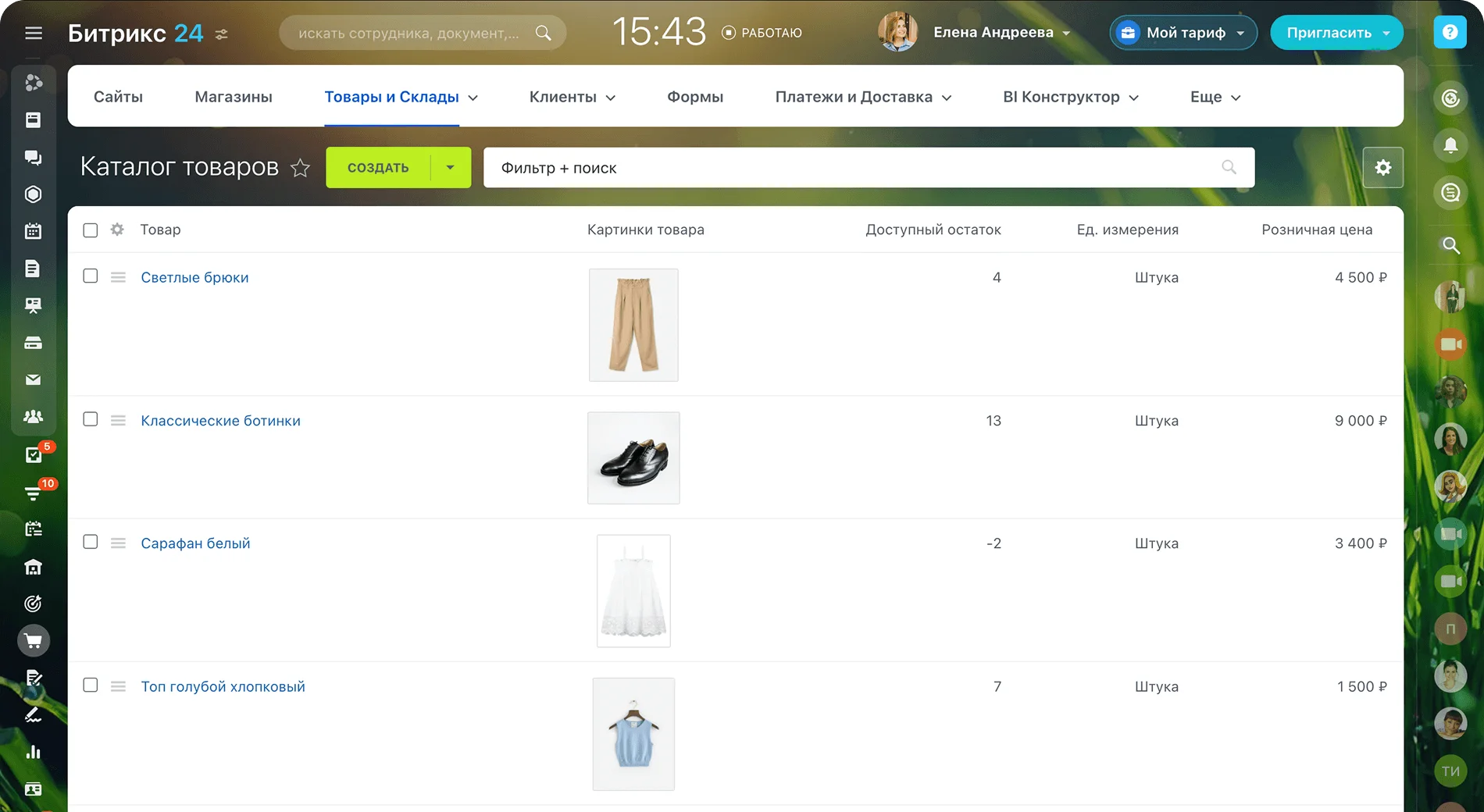Add catalog to favorites with star icon
The width and height of the screenshot is (1484, 812).
click(300, 168)
